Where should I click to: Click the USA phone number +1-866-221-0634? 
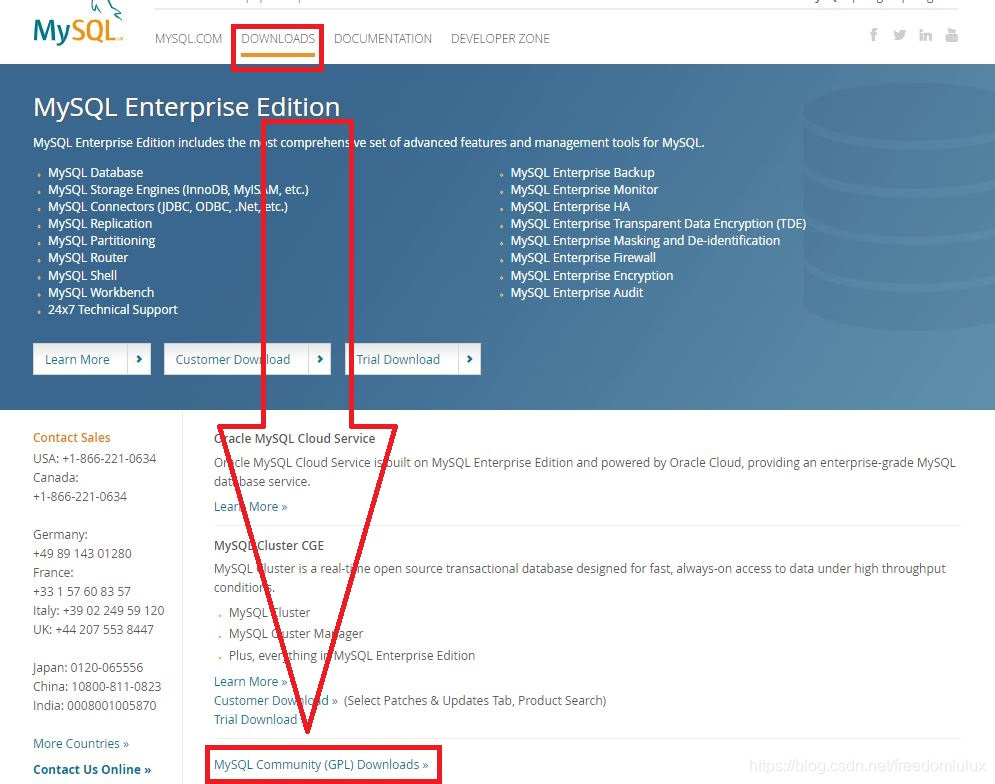click(x=109, y=458)
